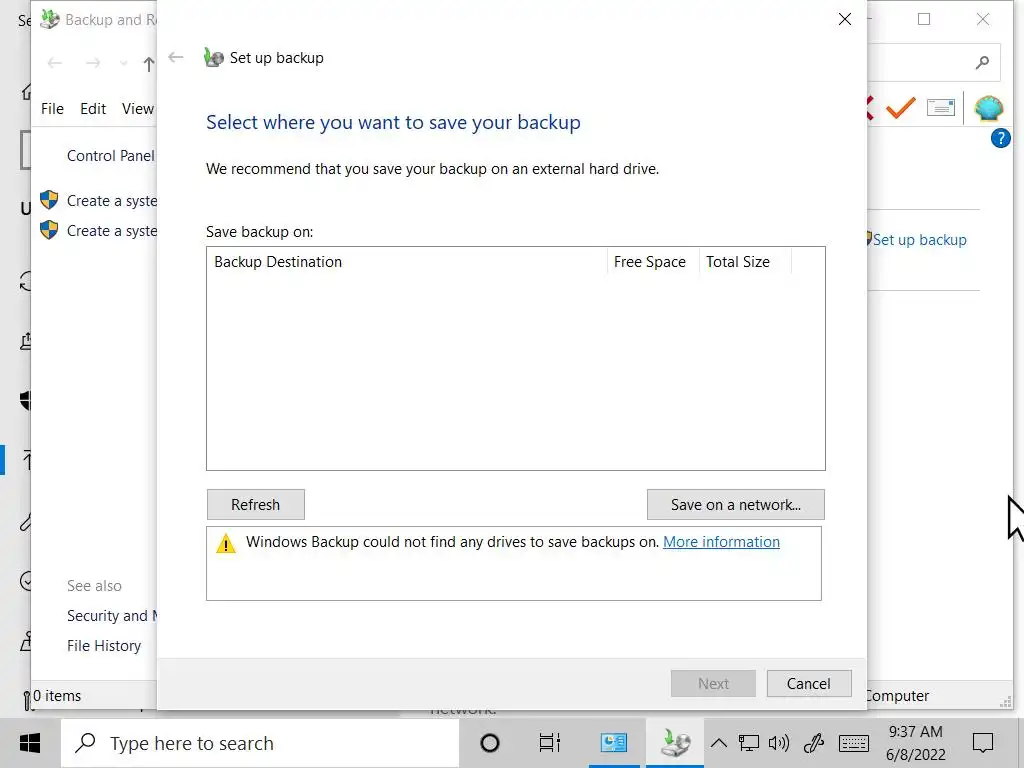
Task: Click Cancel in Set up backup dialog
Action: point(808,683)
